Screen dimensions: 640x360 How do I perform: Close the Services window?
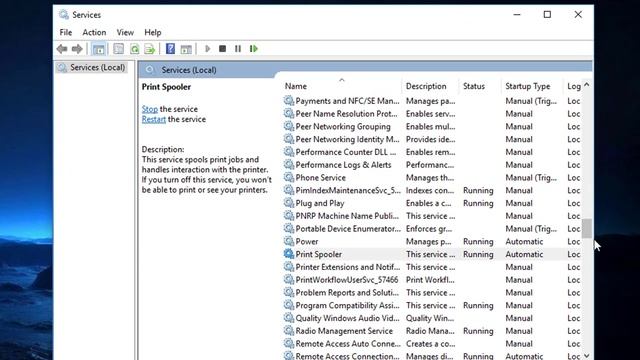click(578, 15)
